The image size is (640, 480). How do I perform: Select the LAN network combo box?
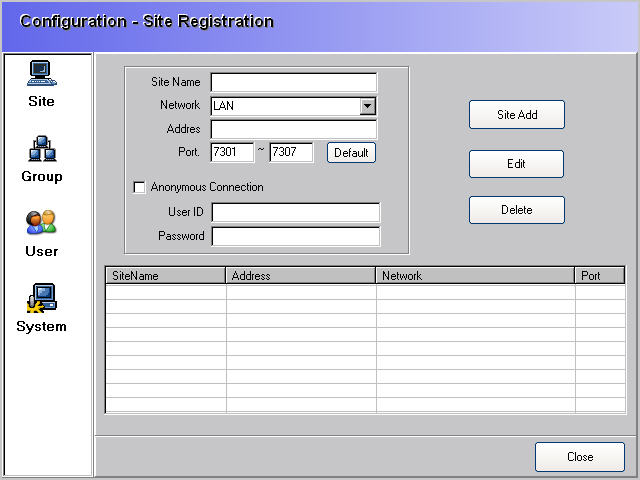pyautogui.click(x=293, y=106)
